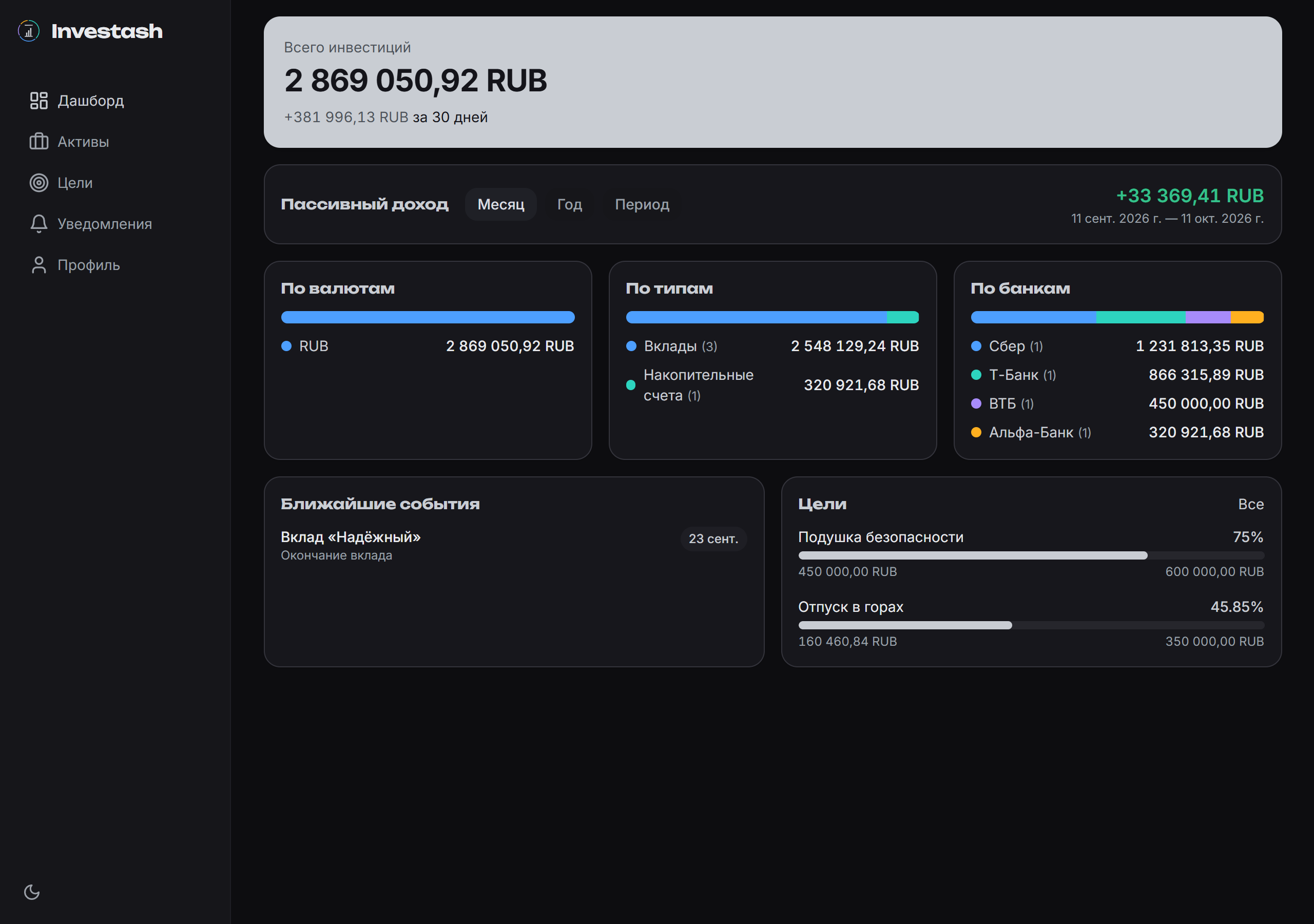Click the Пассивный доход heading
The width and height of the screenshot is (1314, 924).
click(x=364, y=204)
